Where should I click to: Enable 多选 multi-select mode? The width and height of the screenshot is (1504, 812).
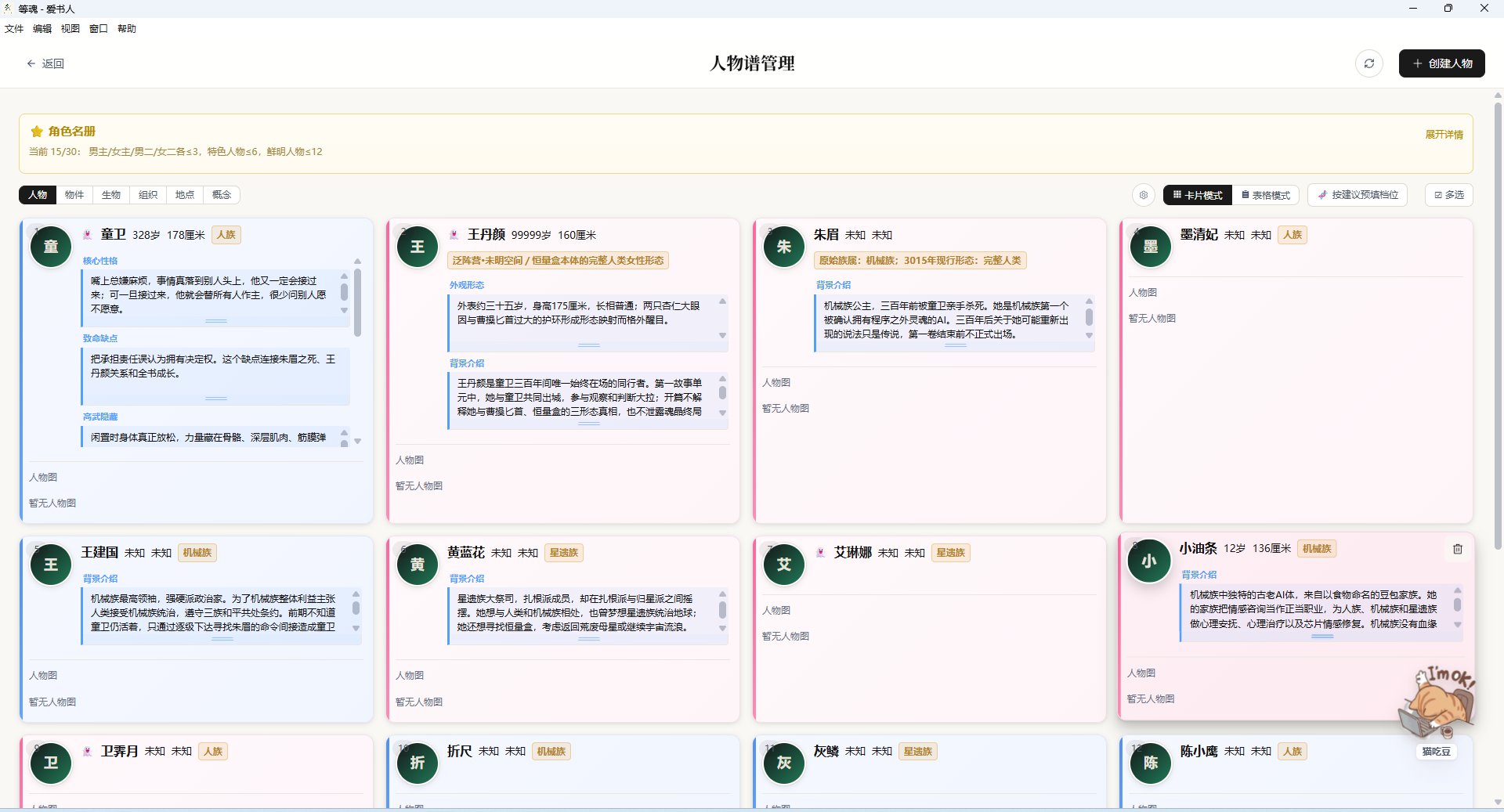pos(1449,195)
